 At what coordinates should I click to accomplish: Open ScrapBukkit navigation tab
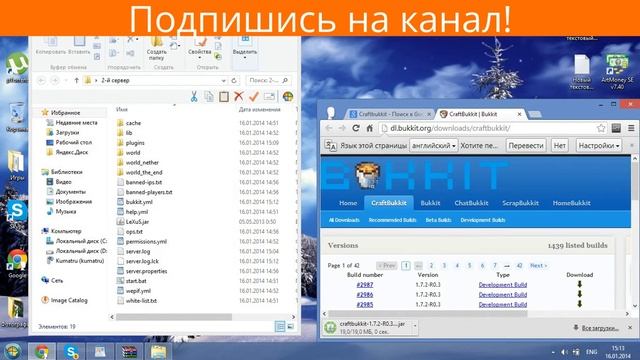(520, 203)
